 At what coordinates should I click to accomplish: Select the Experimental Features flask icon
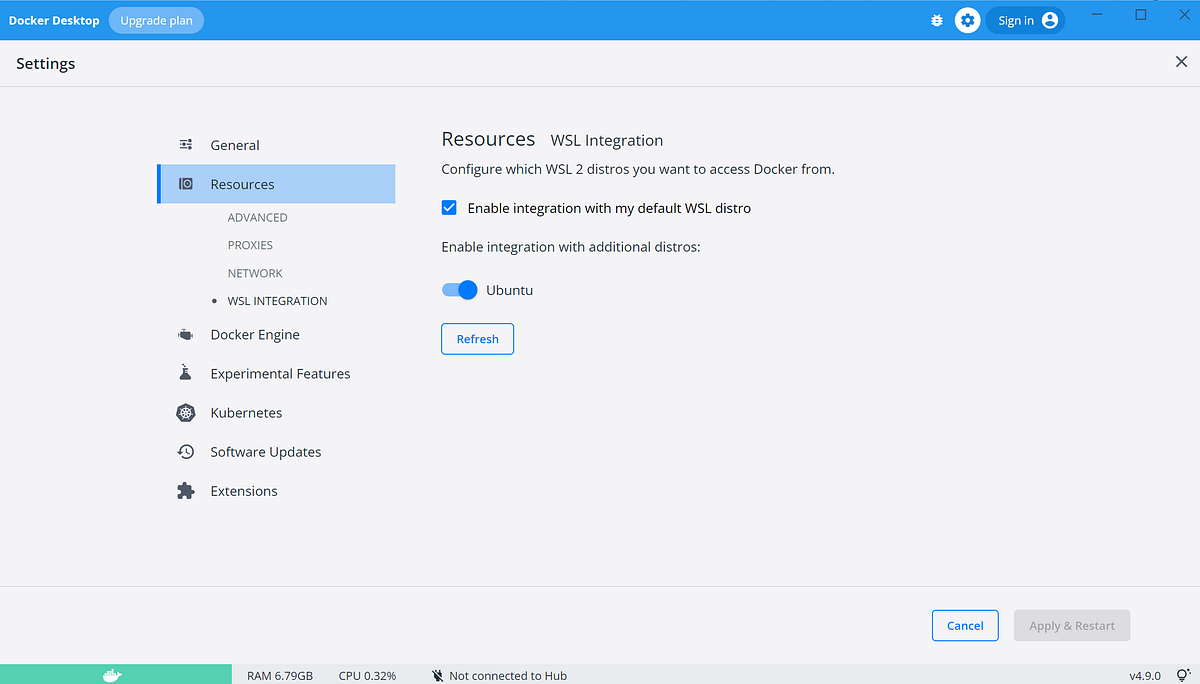click(x=185, y=373)
